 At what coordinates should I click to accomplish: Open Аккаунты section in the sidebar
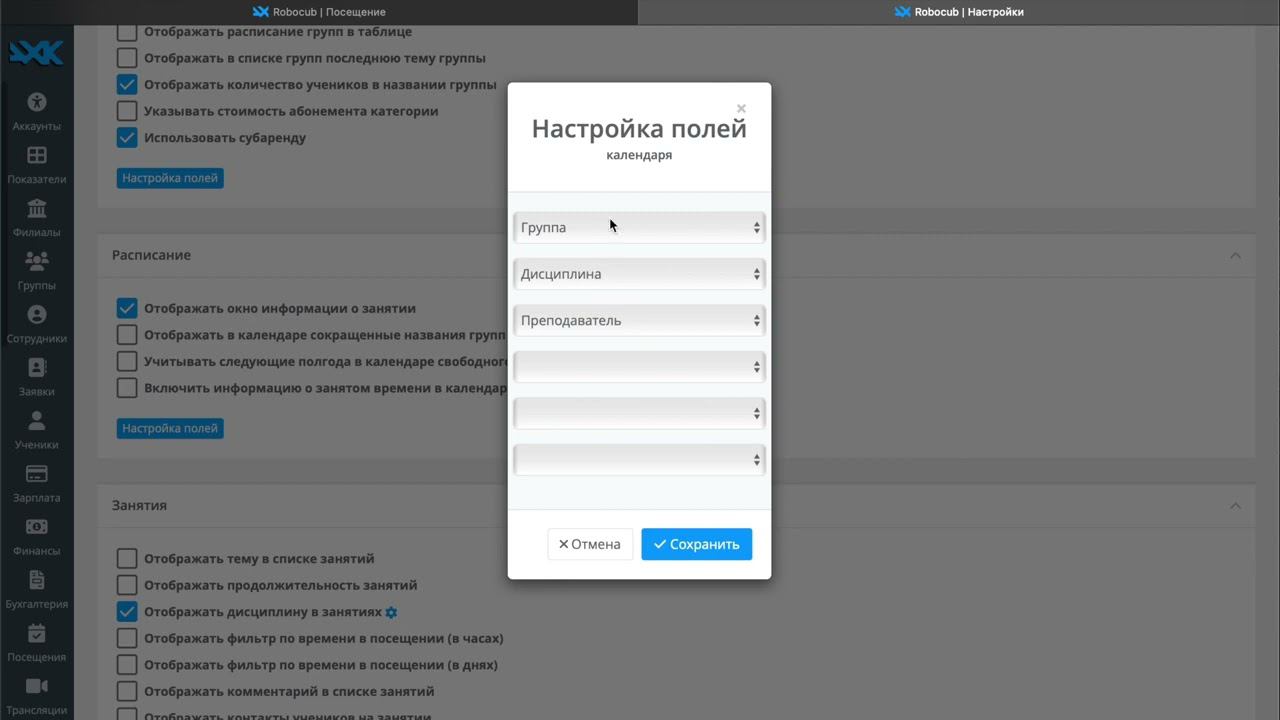pyautogui.click(x=37, y=110)
